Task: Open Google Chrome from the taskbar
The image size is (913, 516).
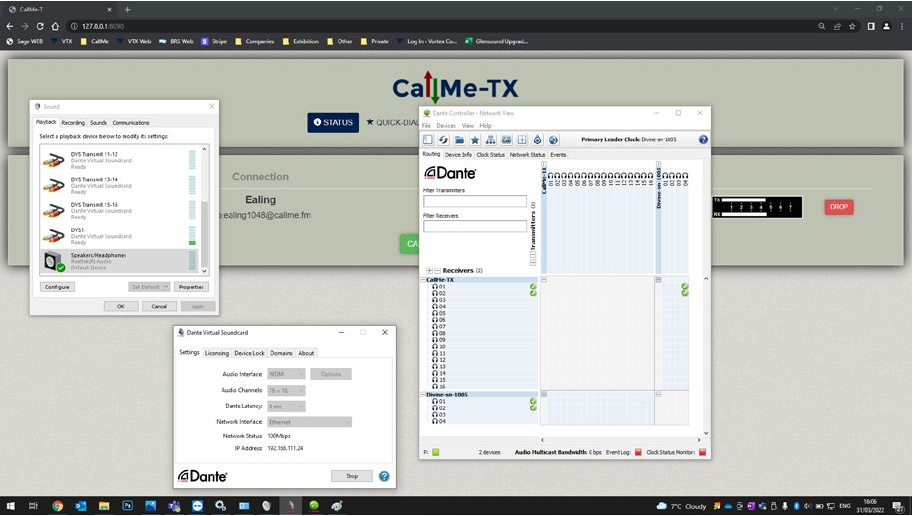Action: point(57,506)
